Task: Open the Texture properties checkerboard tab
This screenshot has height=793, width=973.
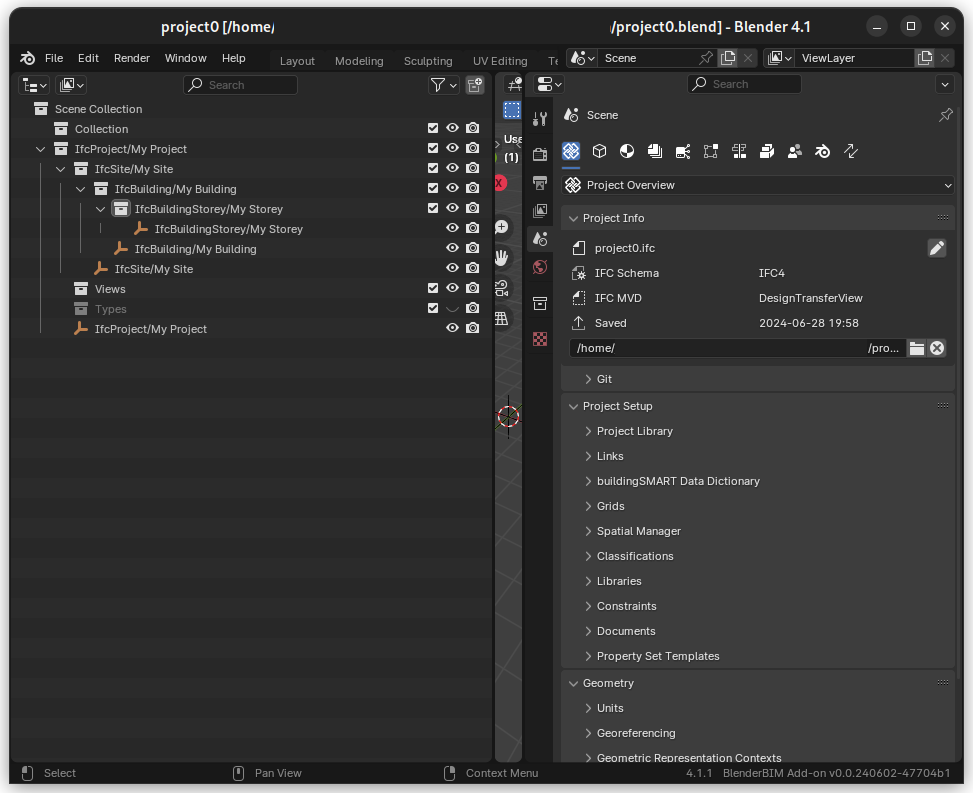Action: (540, 339)
